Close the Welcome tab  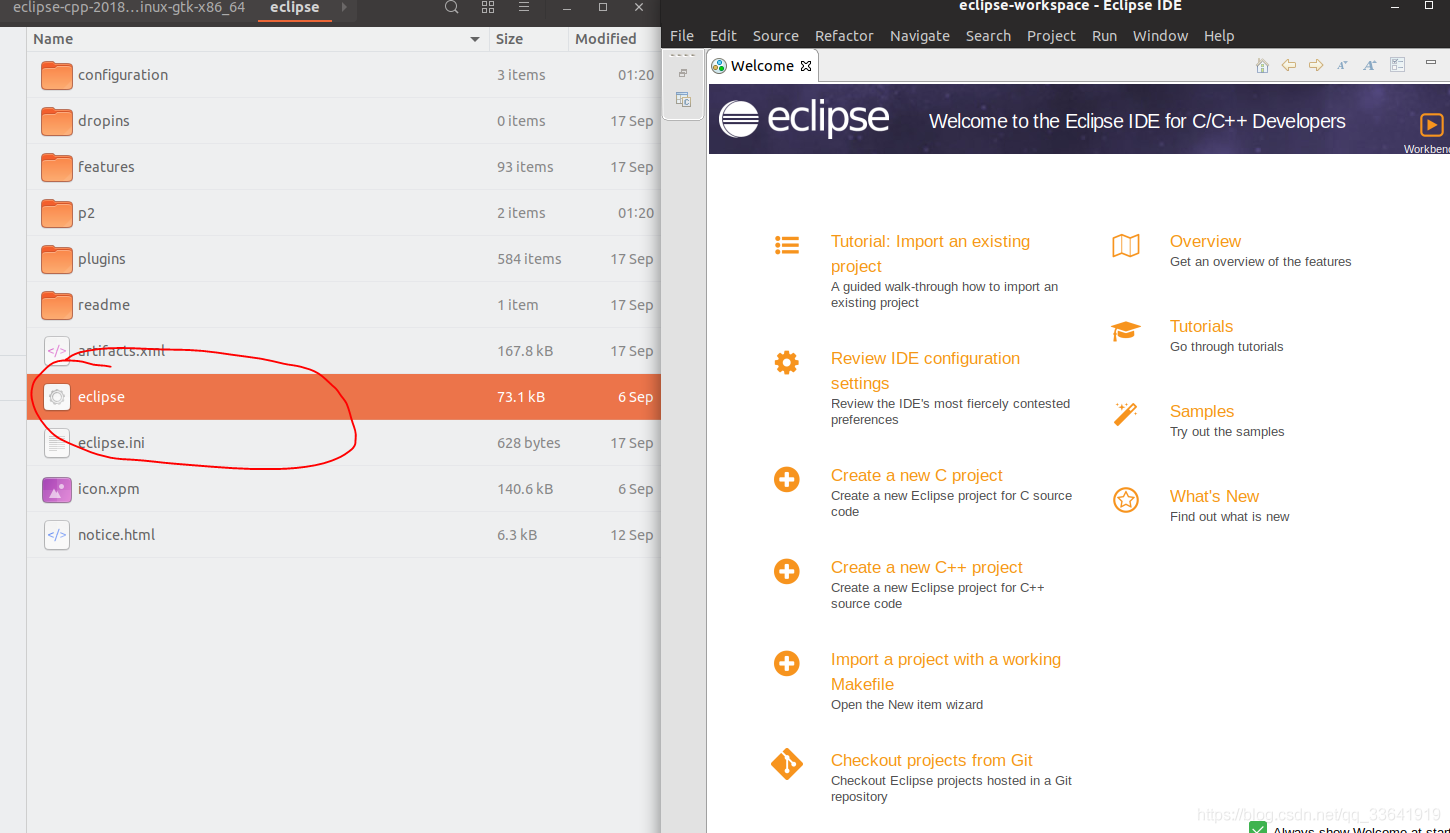pyautogui.click(x=806, y=66)
